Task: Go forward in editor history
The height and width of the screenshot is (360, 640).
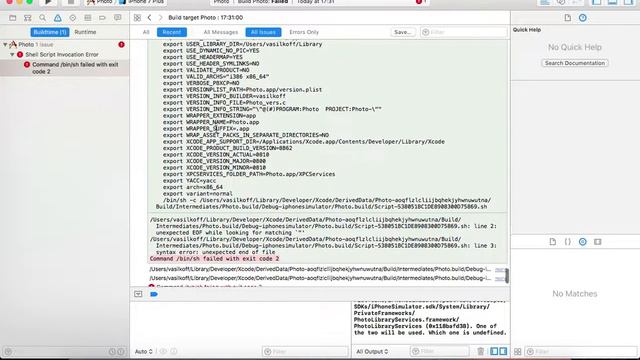Action: click(160, 18)
